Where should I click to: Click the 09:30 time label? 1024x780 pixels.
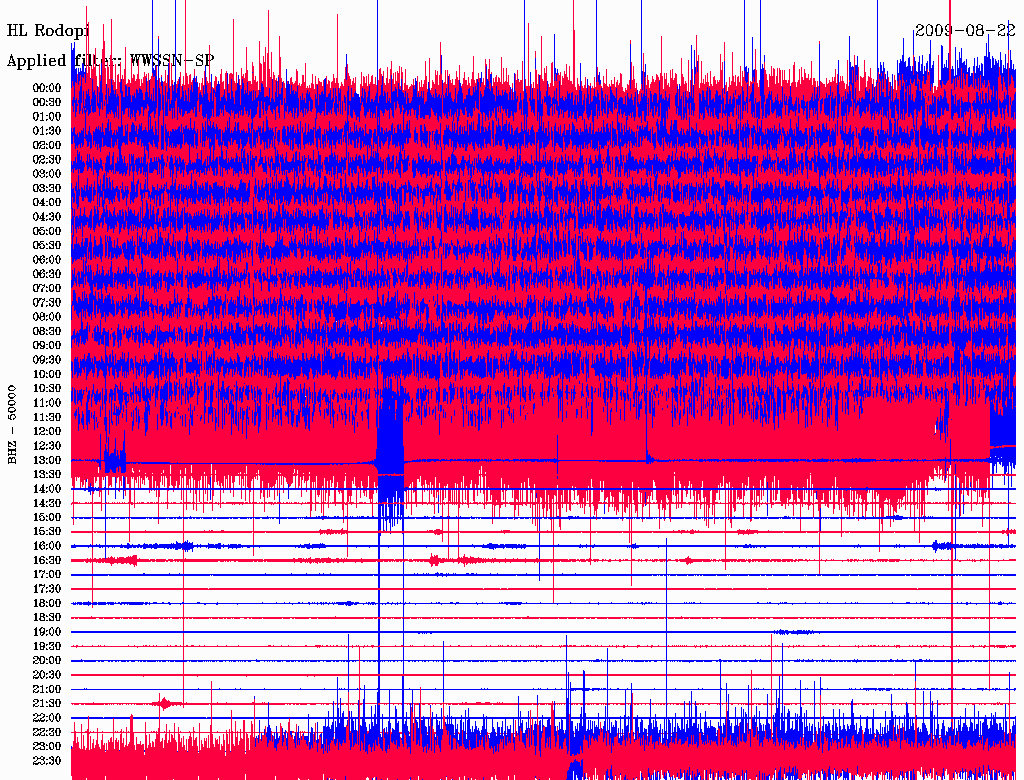click(46, 360)
